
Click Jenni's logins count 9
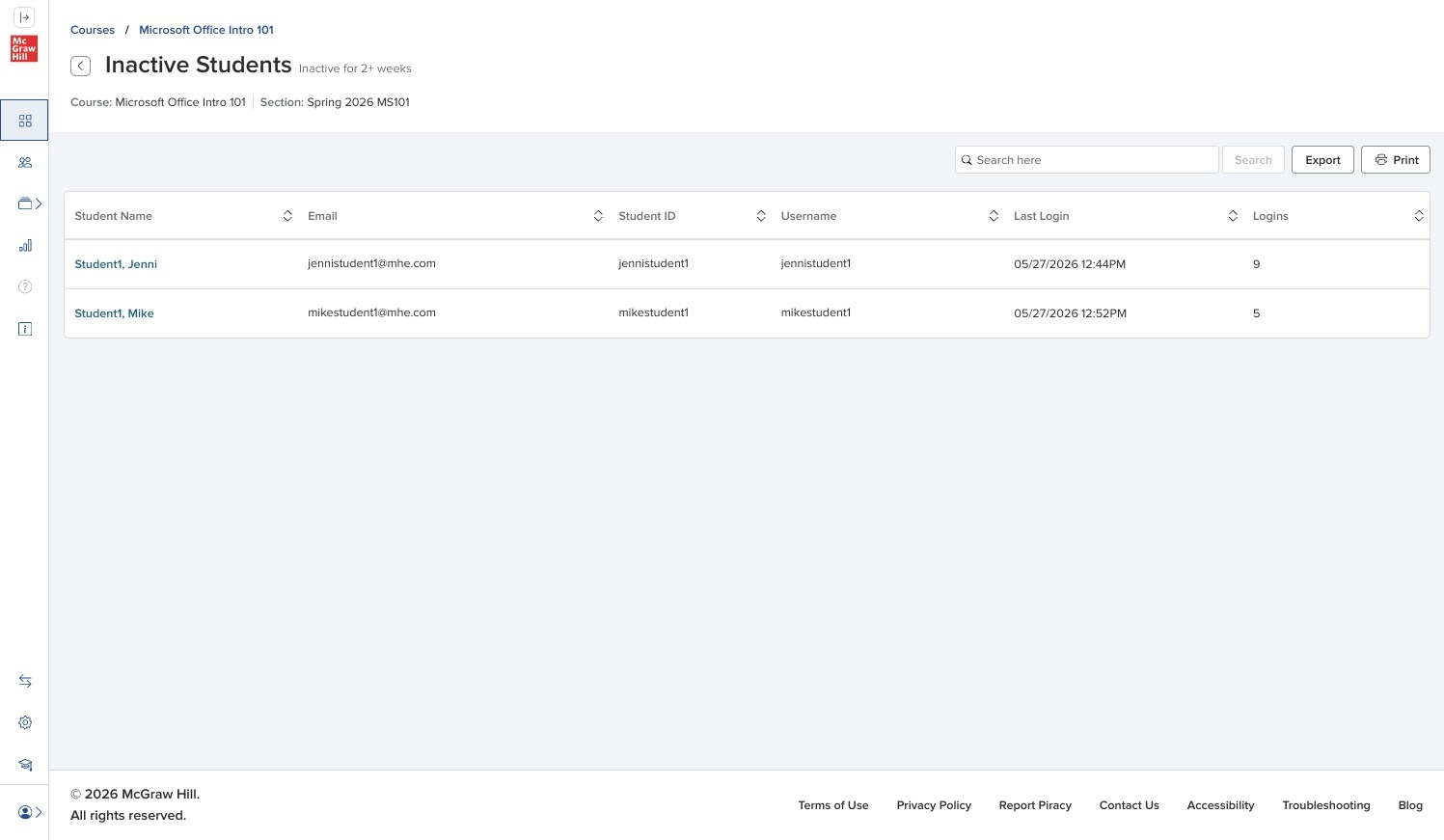1256,264
